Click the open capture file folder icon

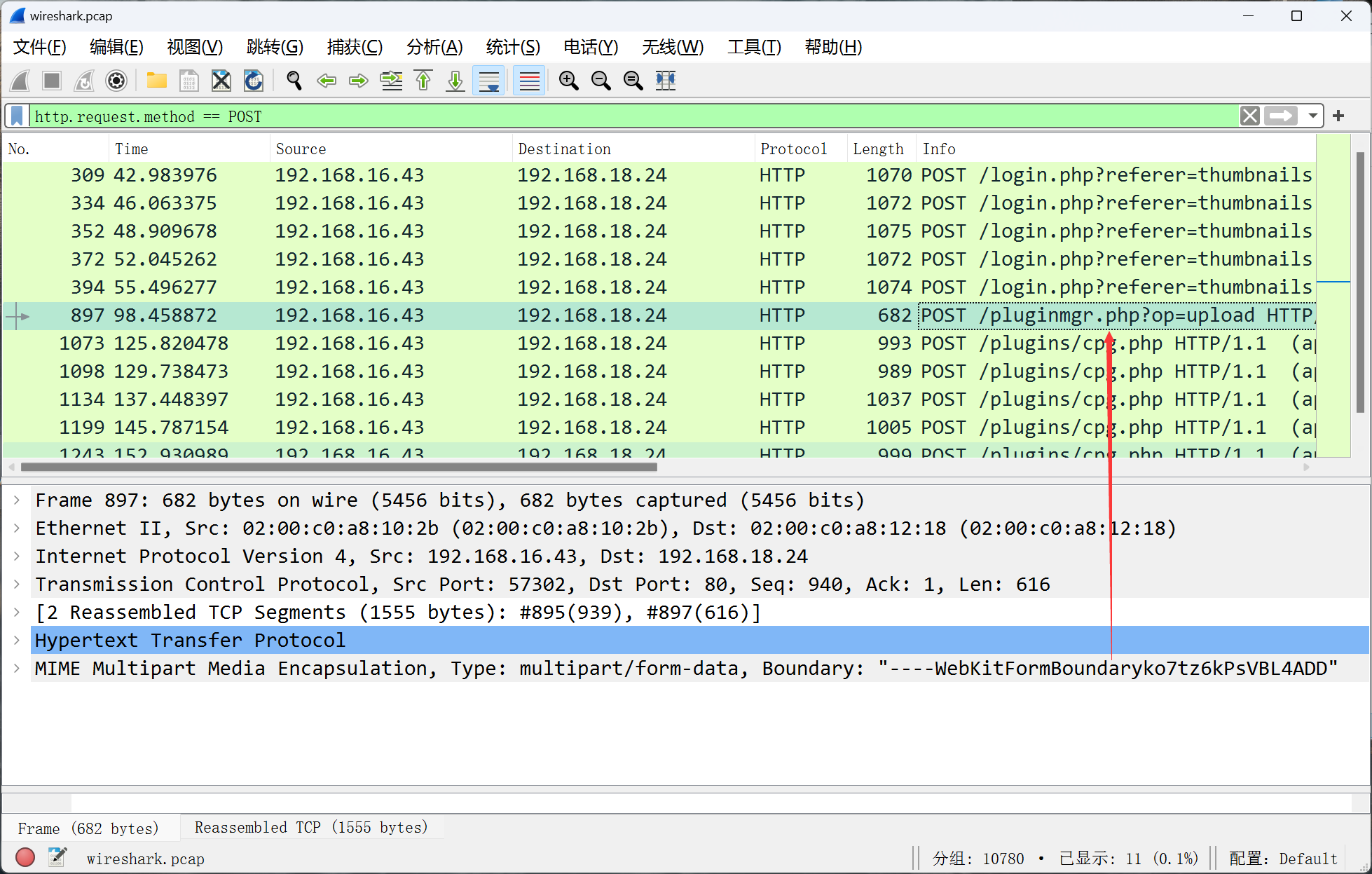(x=156, y=81)
